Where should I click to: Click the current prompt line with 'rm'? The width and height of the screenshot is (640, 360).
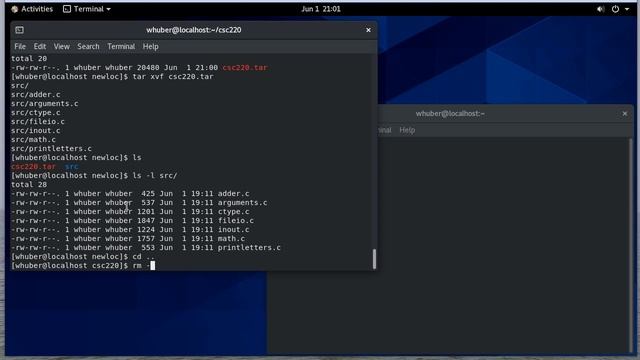(x=83, y=265)
